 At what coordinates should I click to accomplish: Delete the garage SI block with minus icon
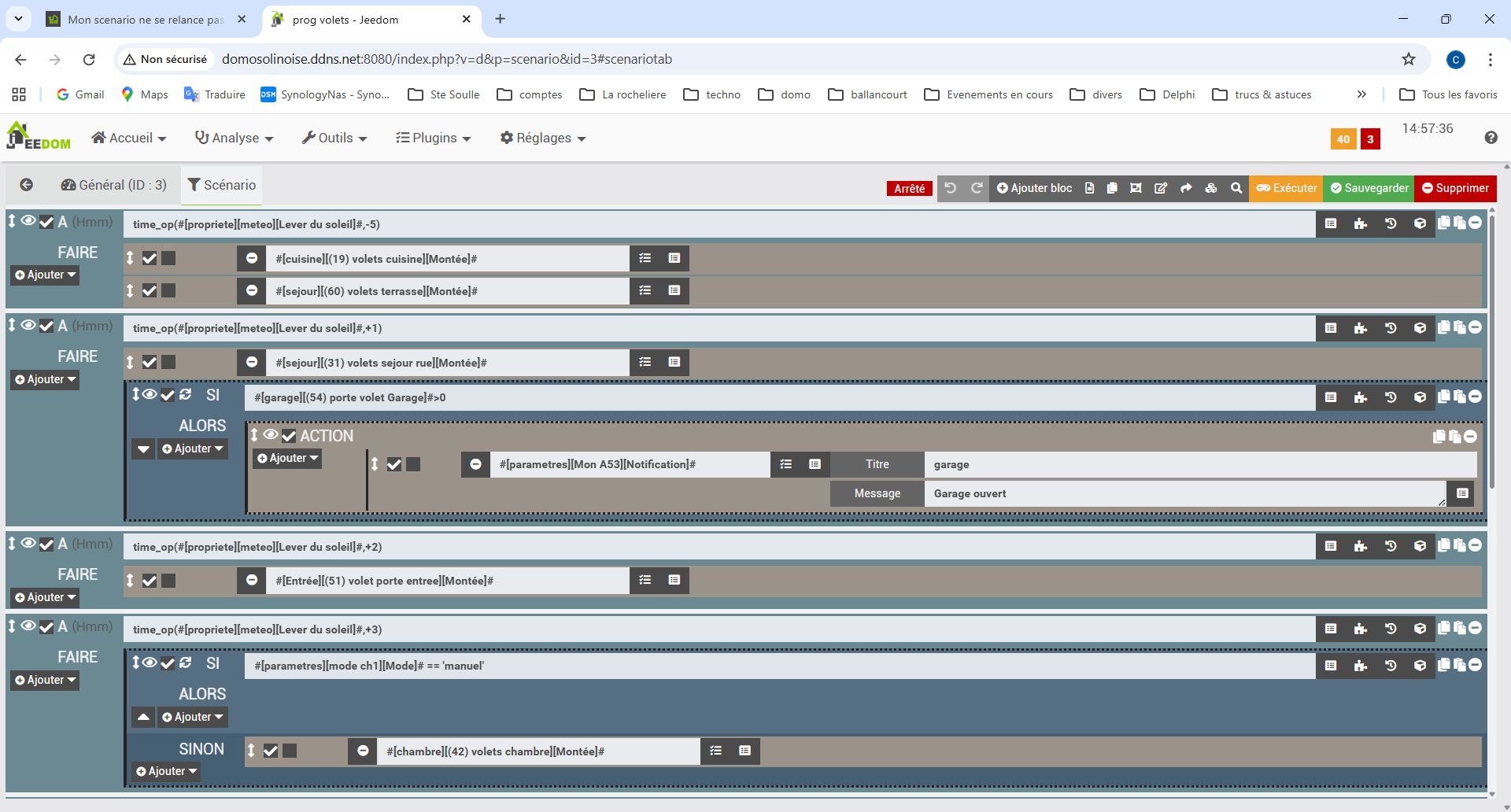coord(1476,397)
